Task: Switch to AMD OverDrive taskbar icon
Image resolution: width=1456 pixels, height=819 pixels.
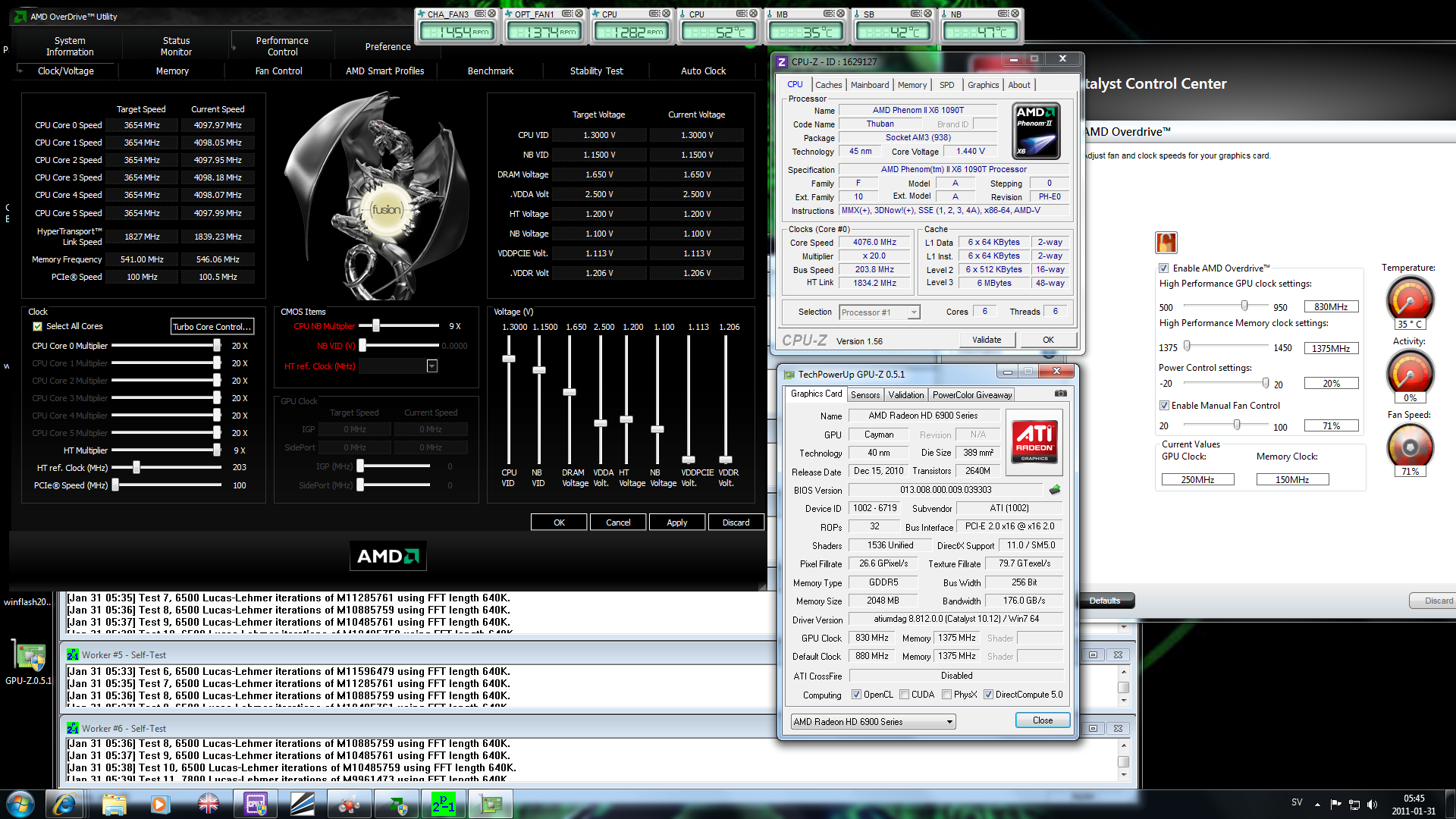Action: click(397, 804)
